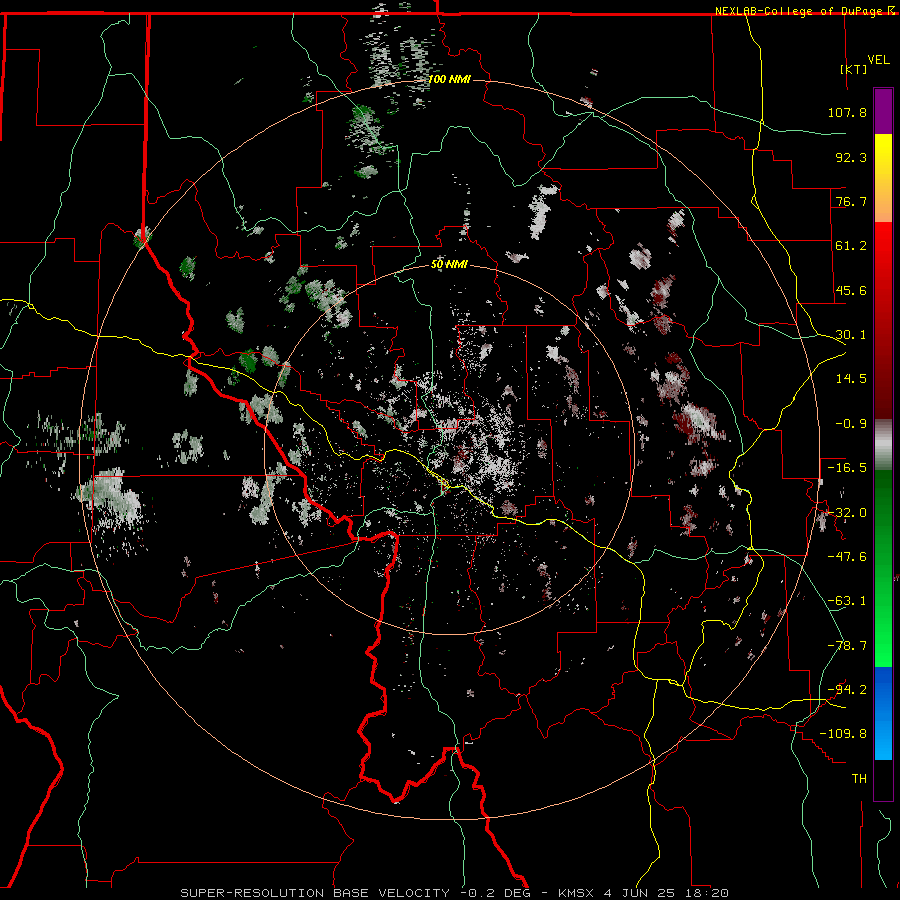
Task: Click the -0.9 velocity scale value
Action: click(851, 424)
